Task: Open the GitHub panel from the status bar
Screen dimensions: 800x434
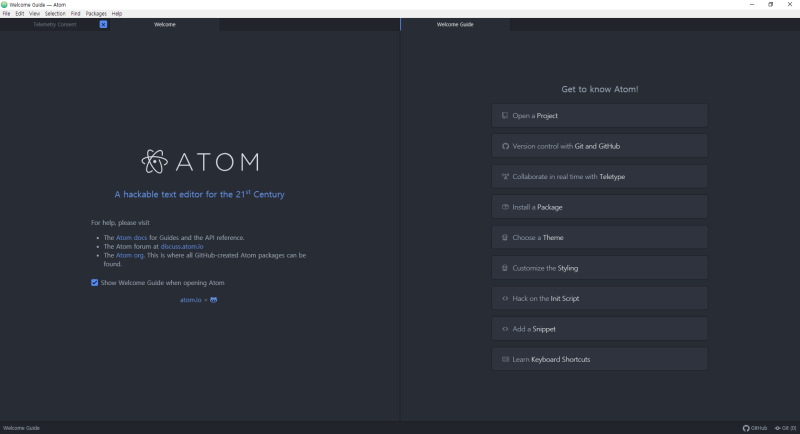Action: [755, 428]
